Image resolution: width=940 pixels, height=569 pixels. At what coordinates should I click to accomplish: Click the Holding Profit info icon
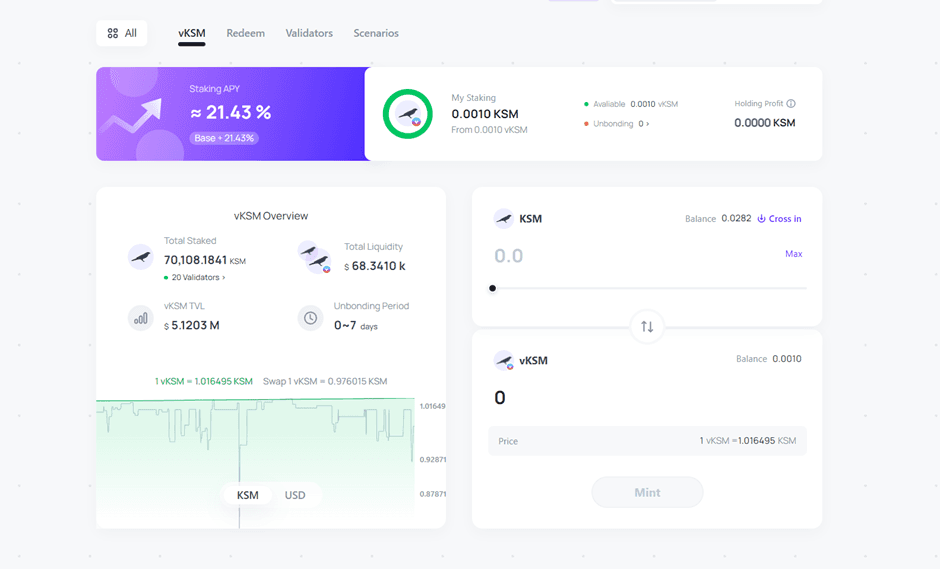(791, 104)
